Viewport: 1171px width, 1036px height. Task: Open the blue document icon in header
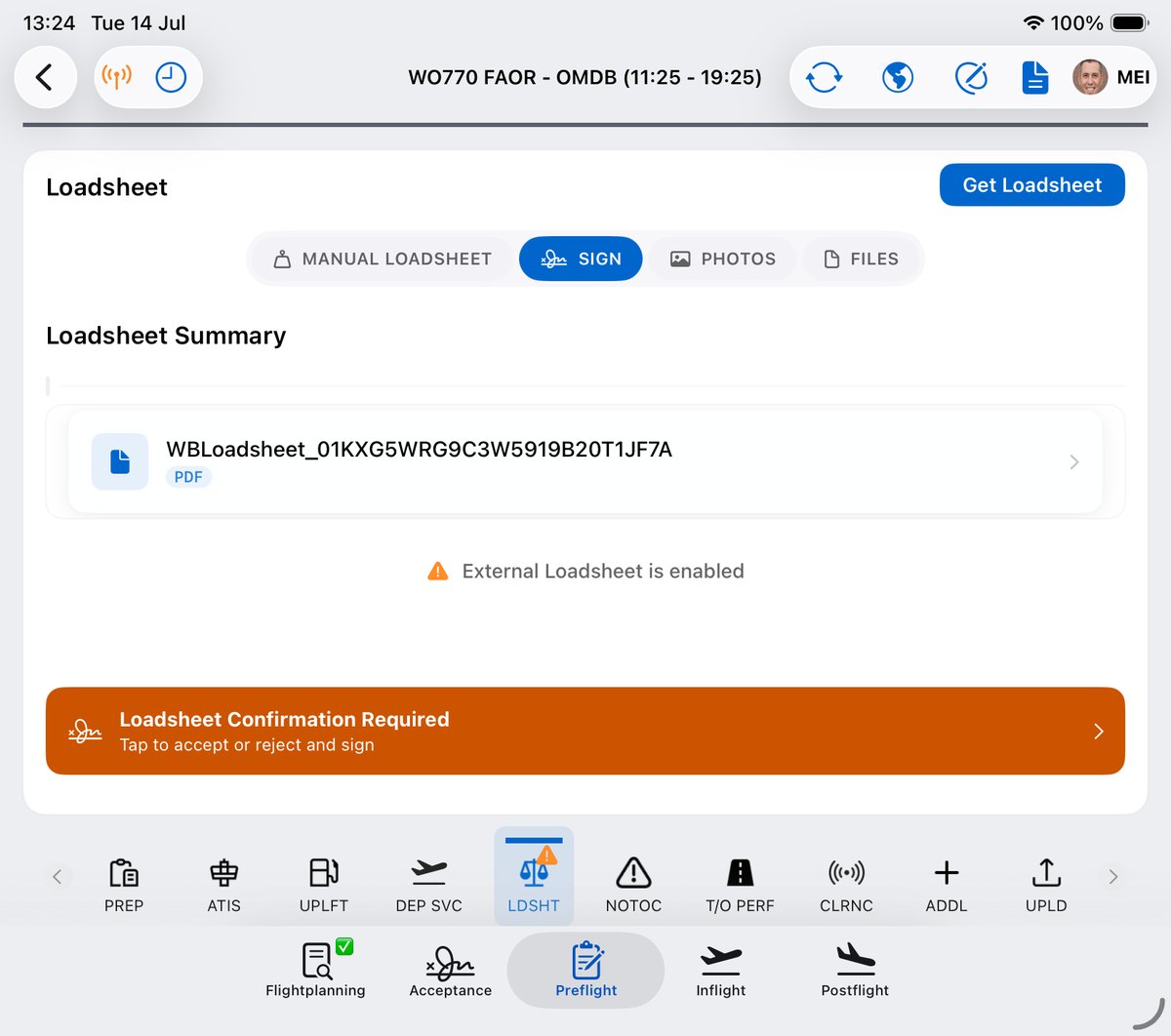click(1034, 77)
